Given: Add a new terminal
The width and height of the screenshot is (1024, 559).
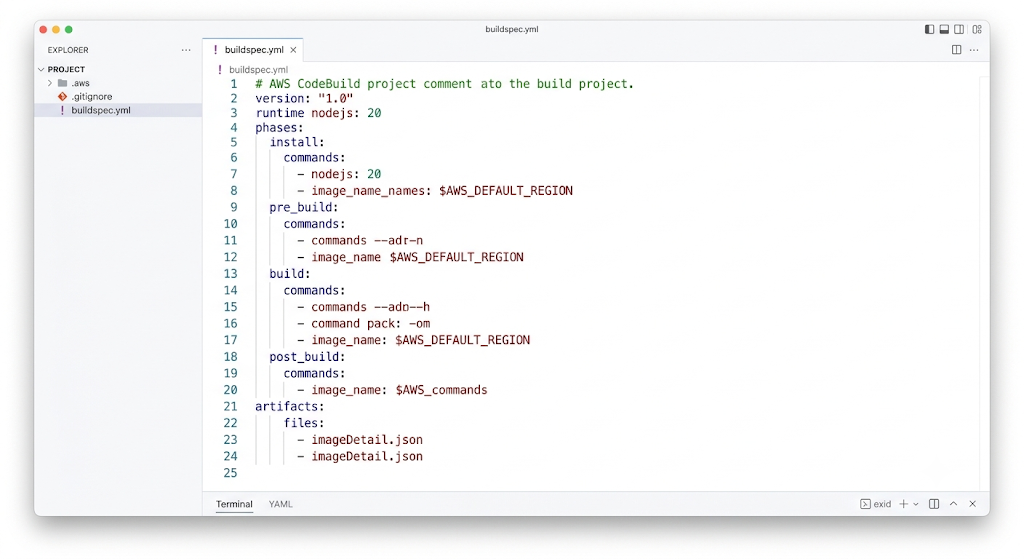Looking at the screenshot, I should pyautogui.click(x=904, y=504).
